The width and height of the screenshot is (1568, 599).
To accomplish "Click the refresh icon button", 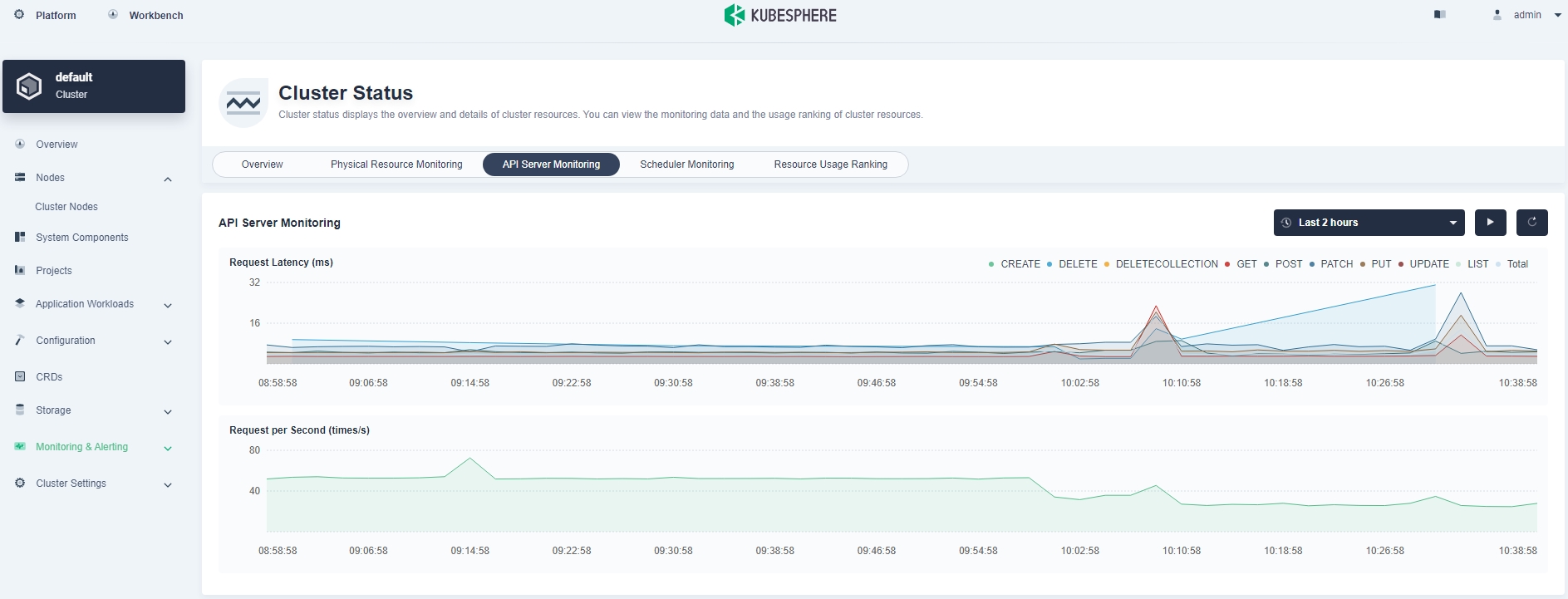I will (1531, 222).
